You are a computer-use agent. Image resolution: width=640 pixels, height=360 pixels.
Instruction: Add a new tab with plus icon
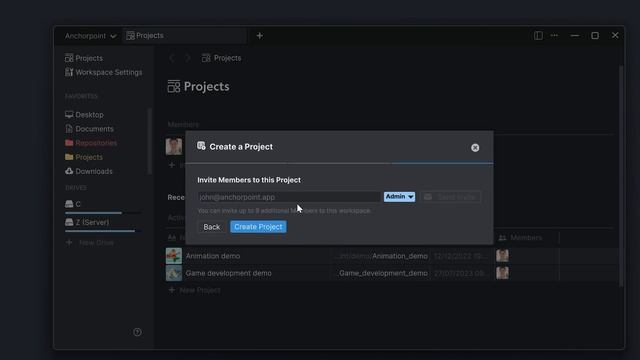[260, 36]
